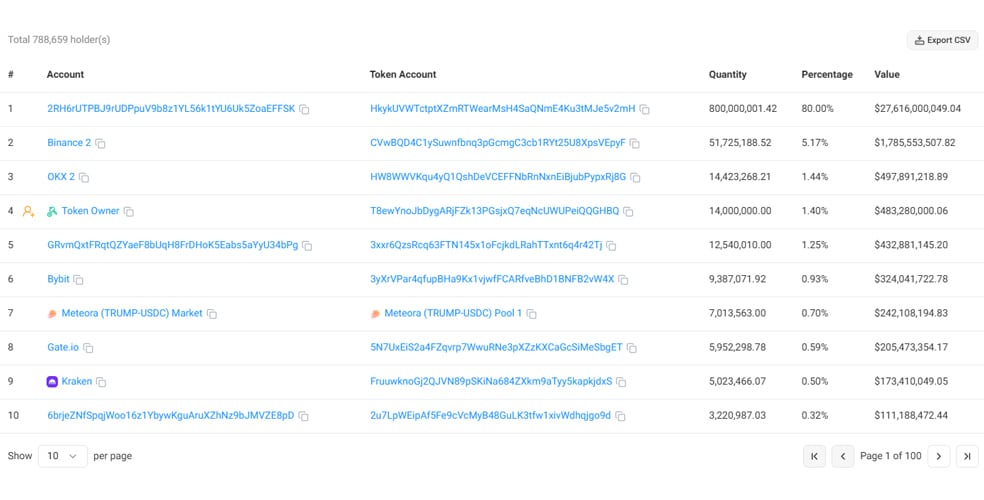Click the purple Kraken logo icon
This screenshot has height=500, width=984.
pyautogui.click(x=52, y=381)
